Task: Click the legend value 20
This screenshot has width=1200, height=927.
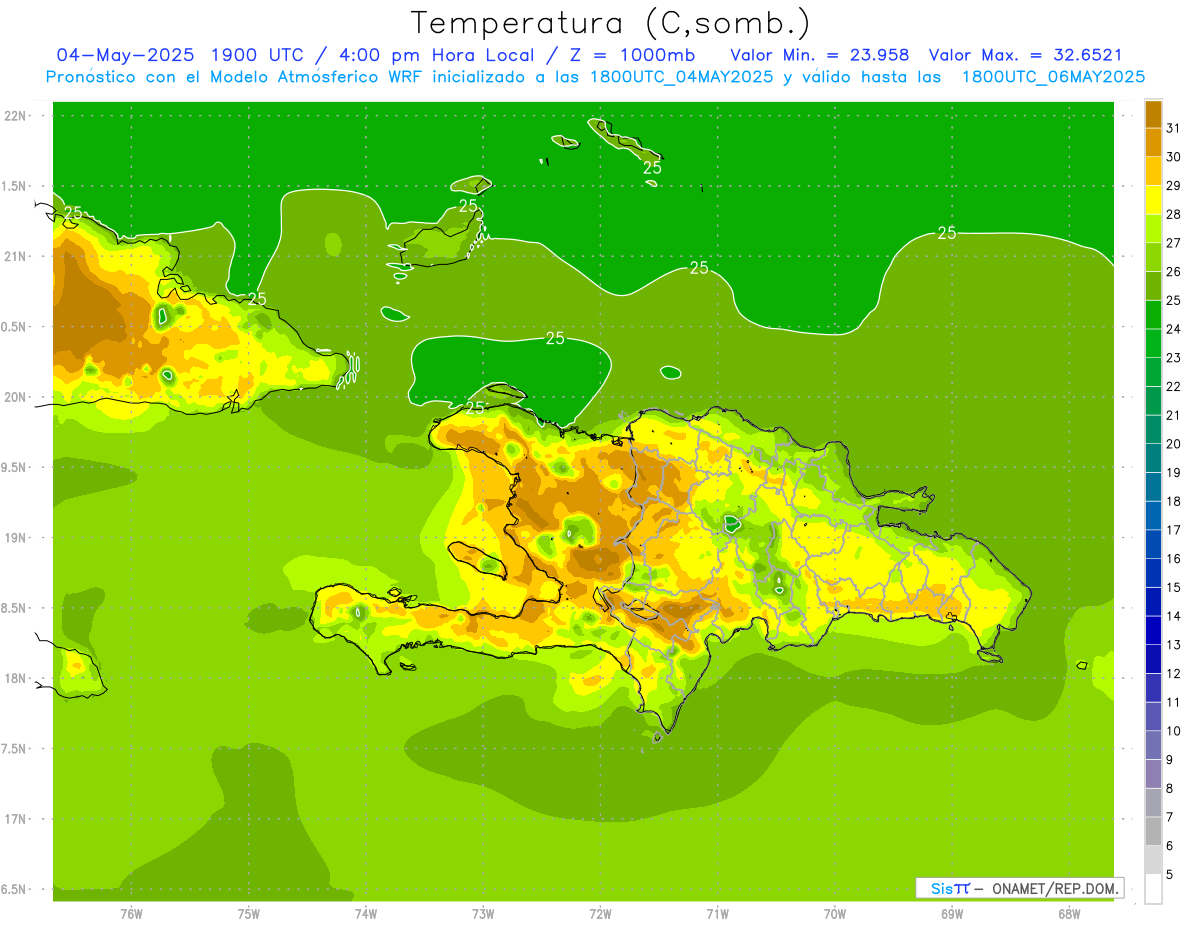Action: [x=1174, y=443]
